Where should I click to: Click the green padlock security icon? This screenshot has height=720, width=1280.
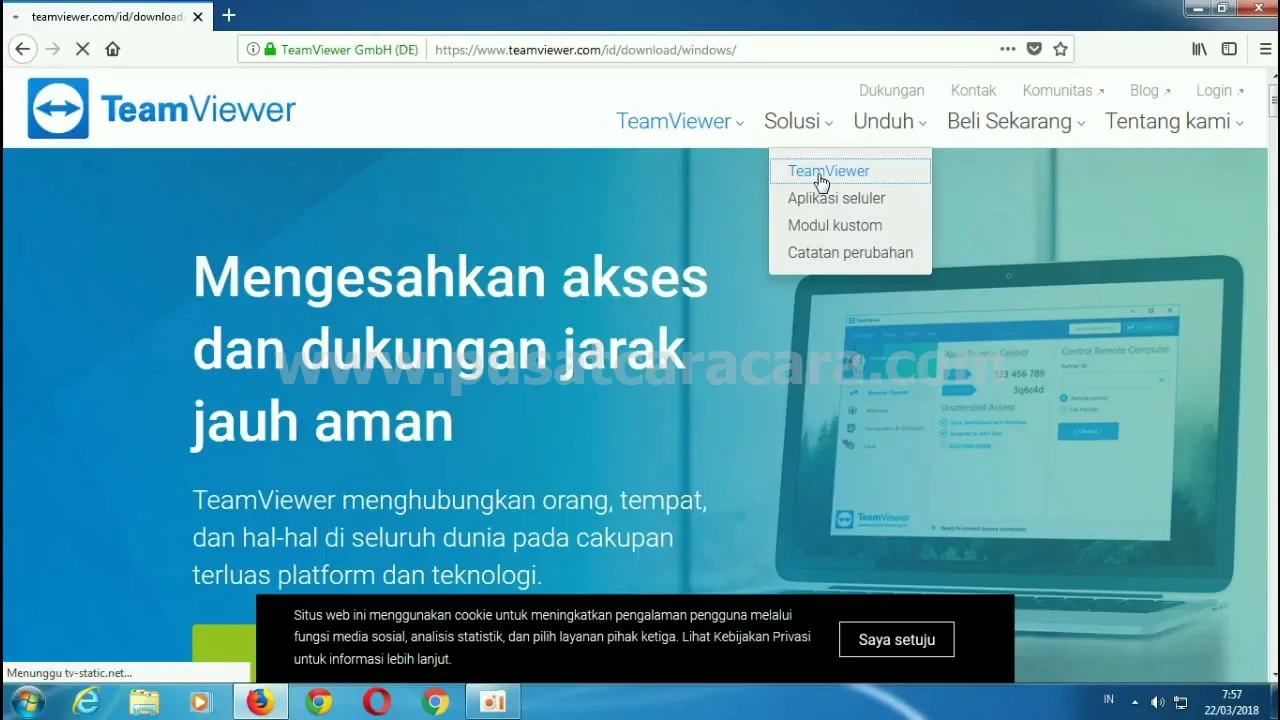tap(270, 49)
